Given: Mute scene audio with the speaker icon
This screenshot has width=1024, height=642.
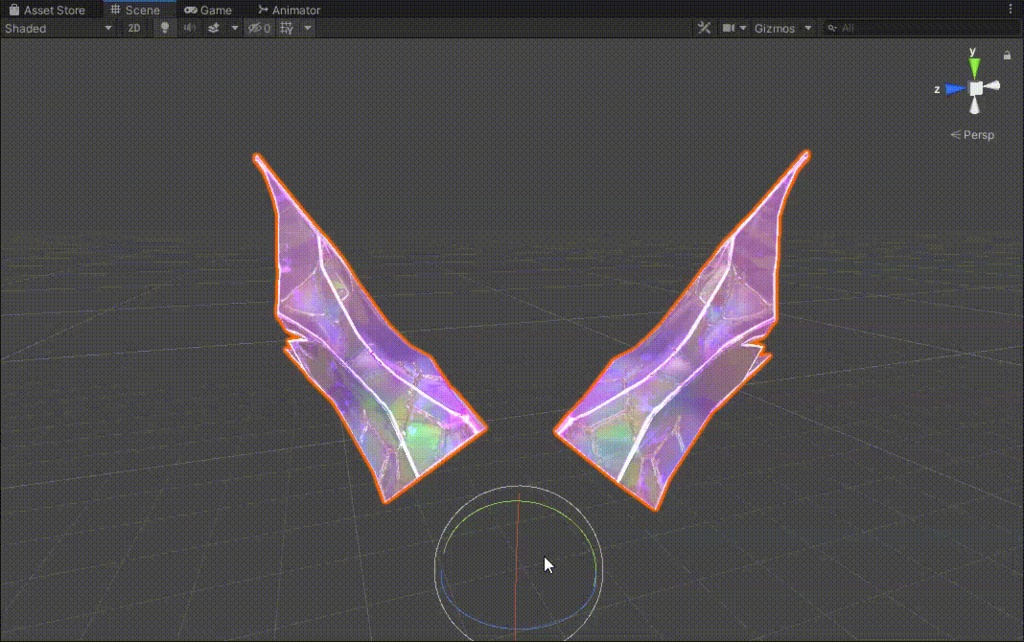Looking at the screenshot, I should [190, 28].
